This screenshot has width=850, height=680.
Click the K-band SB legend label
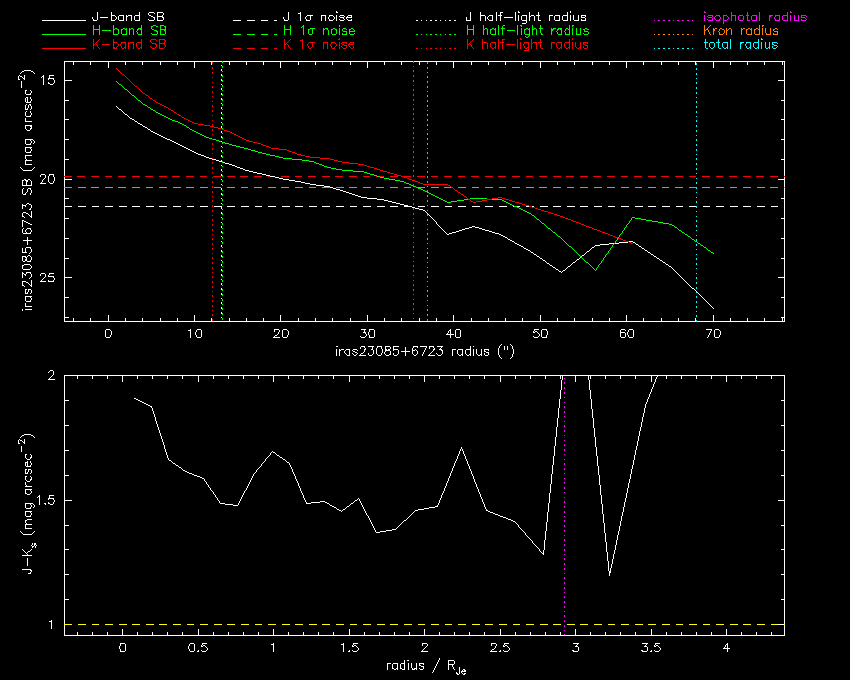click(x=129, y=44)
